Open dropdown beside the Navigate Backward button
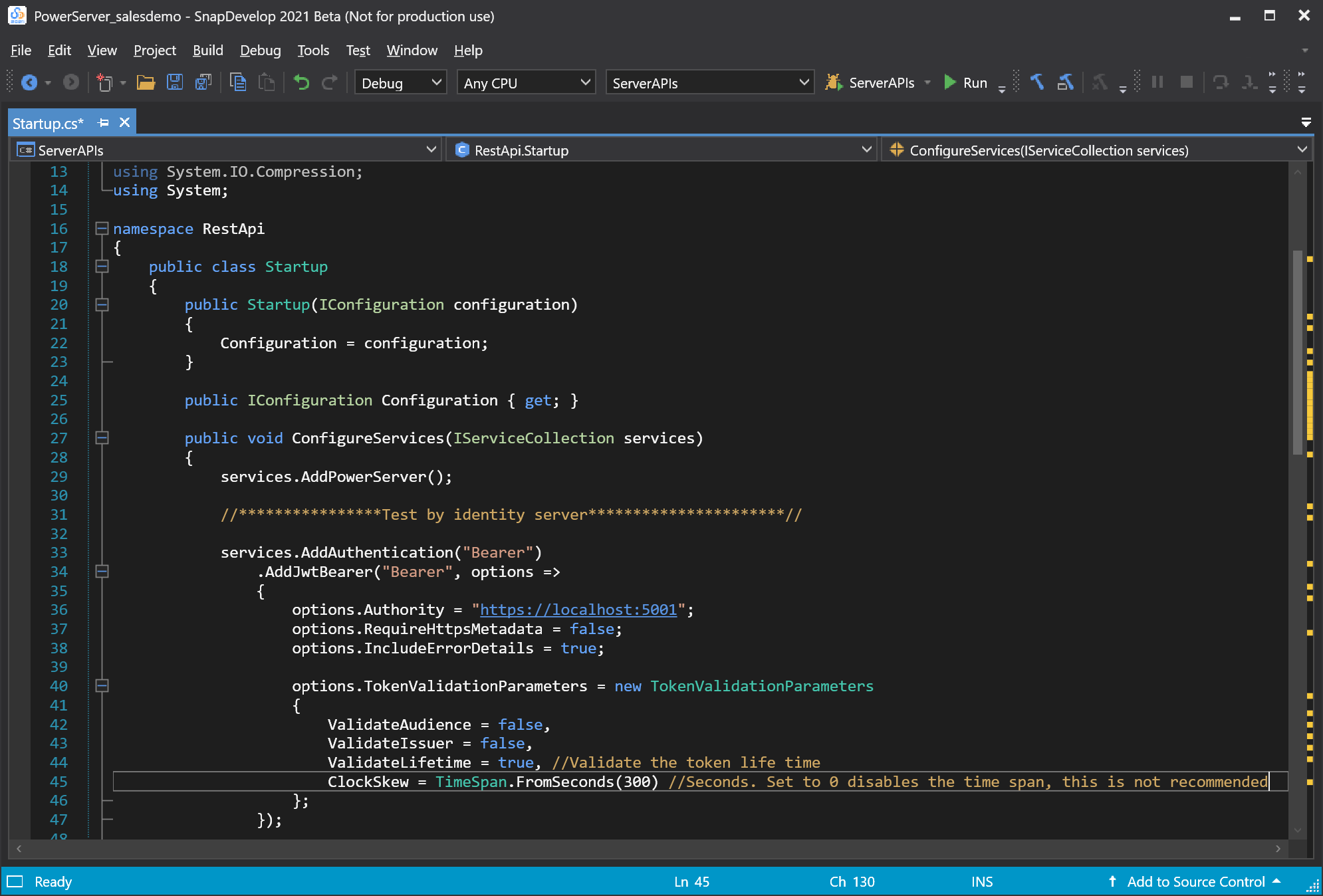Viewport: 1323px width, 896px height. point(48,82)
